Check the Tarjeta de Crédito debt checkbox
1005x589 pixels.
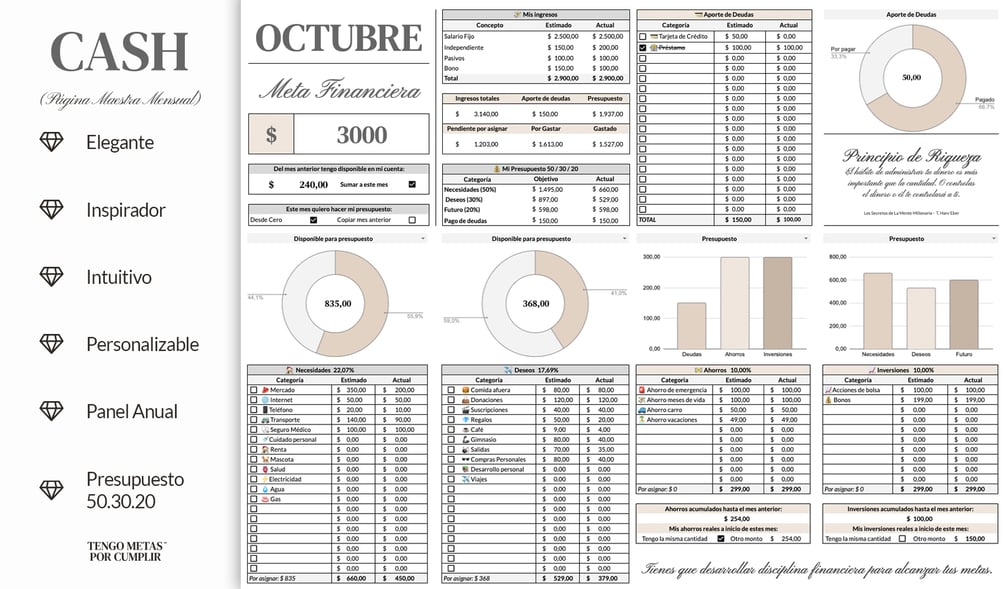coord(643,37)
